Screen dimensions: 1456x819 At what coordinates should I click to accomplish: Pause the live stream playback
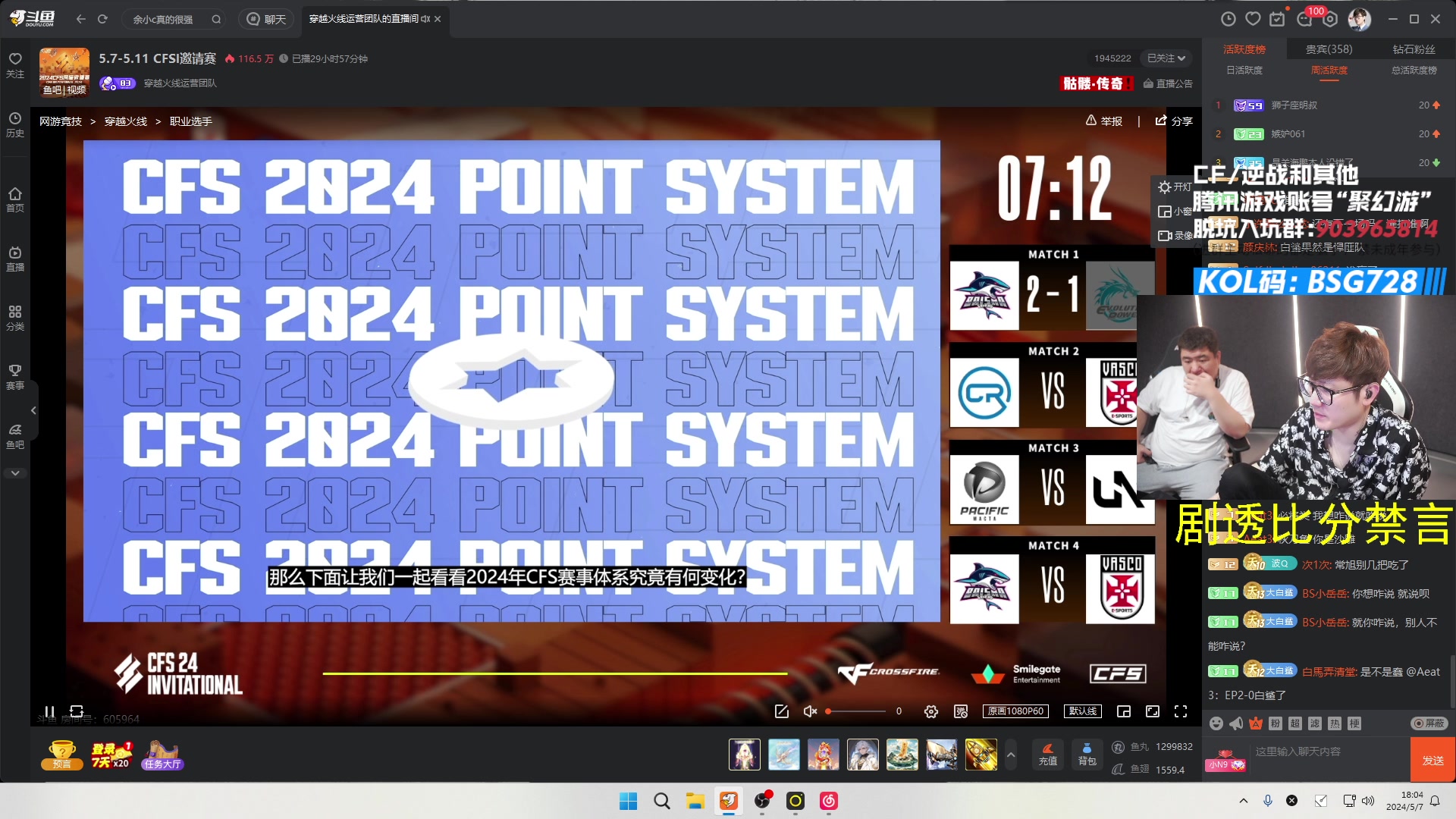[x=49, y=711]
